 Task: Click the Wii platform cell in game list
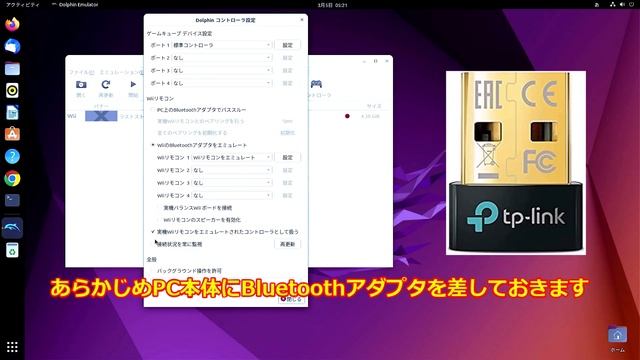click(x=72, y=116)
